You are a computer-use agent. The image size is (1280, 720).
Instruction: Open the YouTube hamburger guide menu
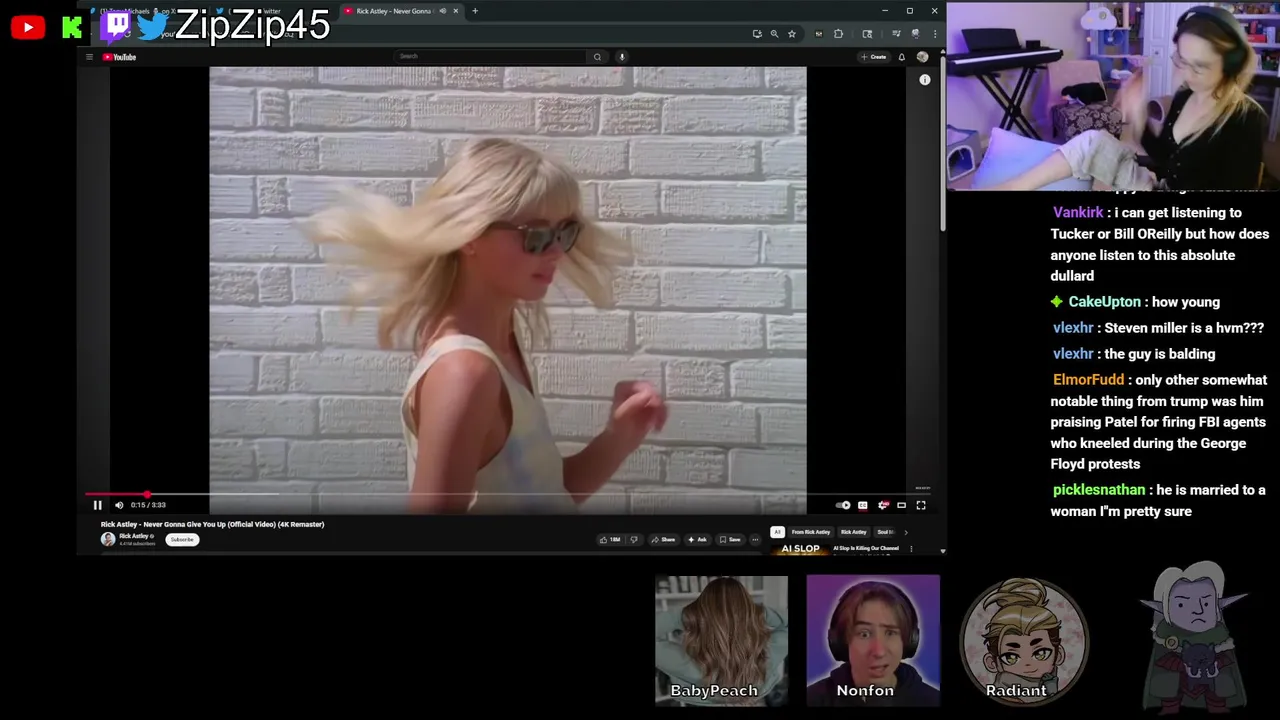click(89, 57)
